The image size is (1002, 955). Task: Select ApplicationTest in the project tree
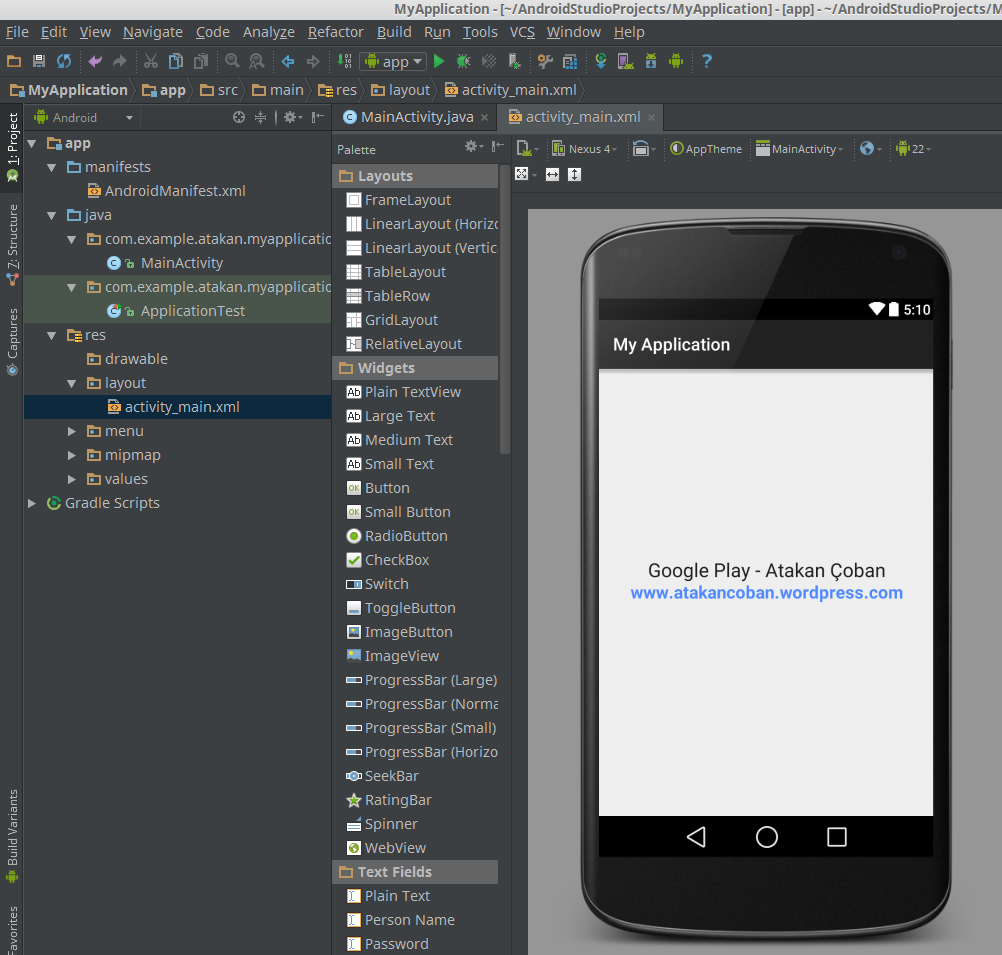(x=176, y=311)
